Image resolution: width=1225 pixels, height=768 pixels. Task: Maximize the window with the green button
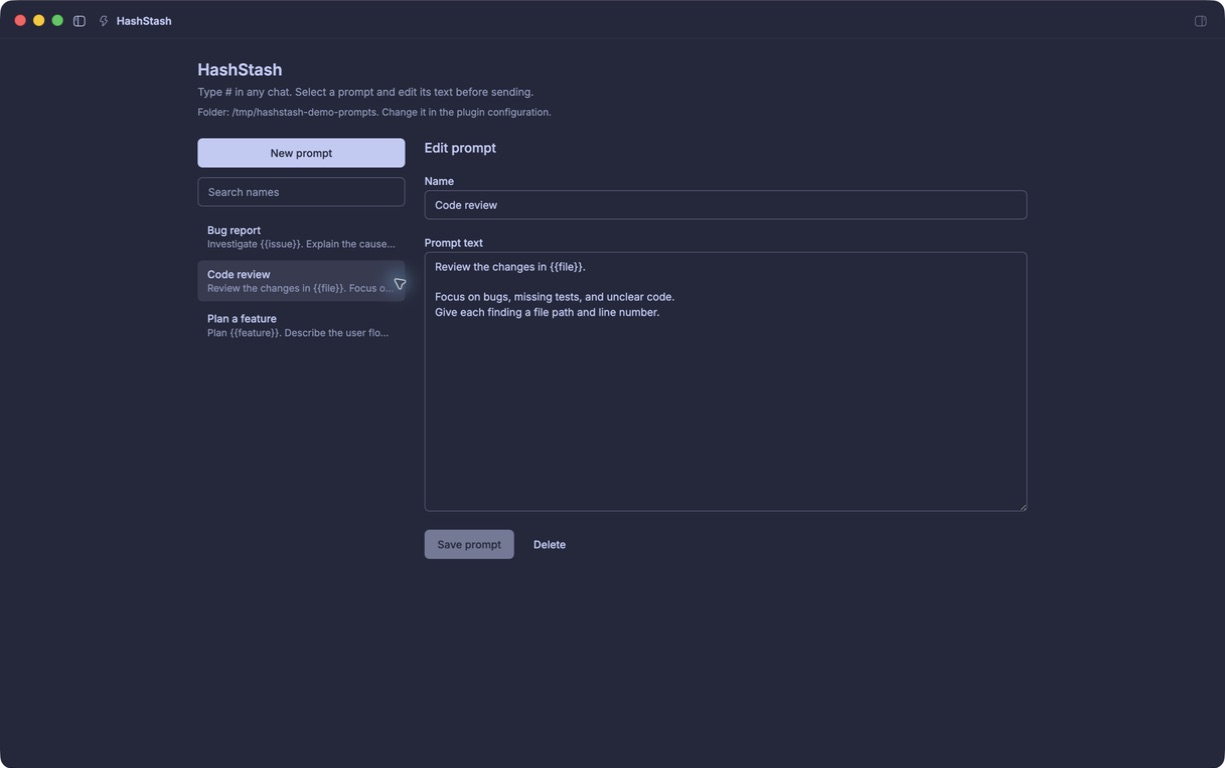(58, 20)
